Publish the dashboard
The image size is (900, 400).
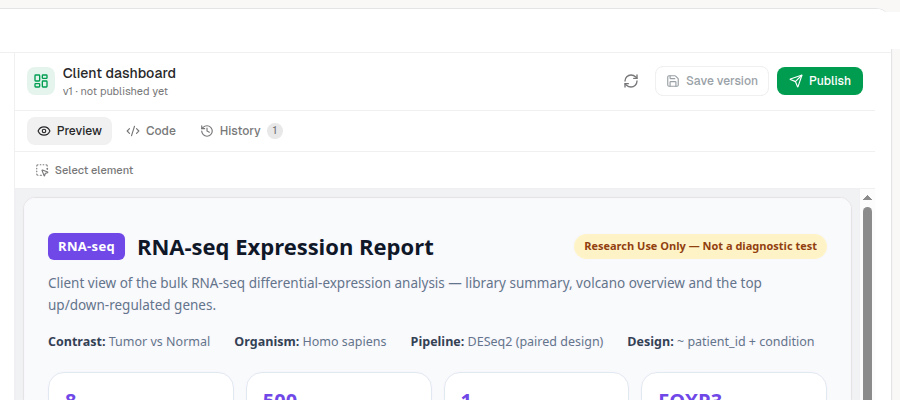tap(820, 81)
